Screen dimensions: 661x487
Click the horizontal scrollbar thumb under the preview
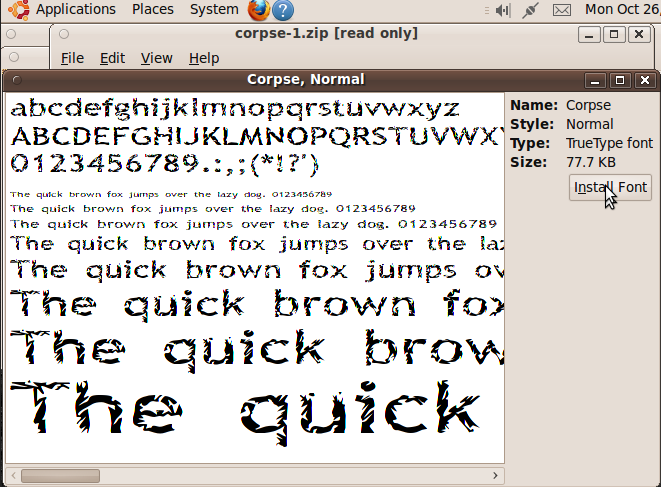[60, 475]
